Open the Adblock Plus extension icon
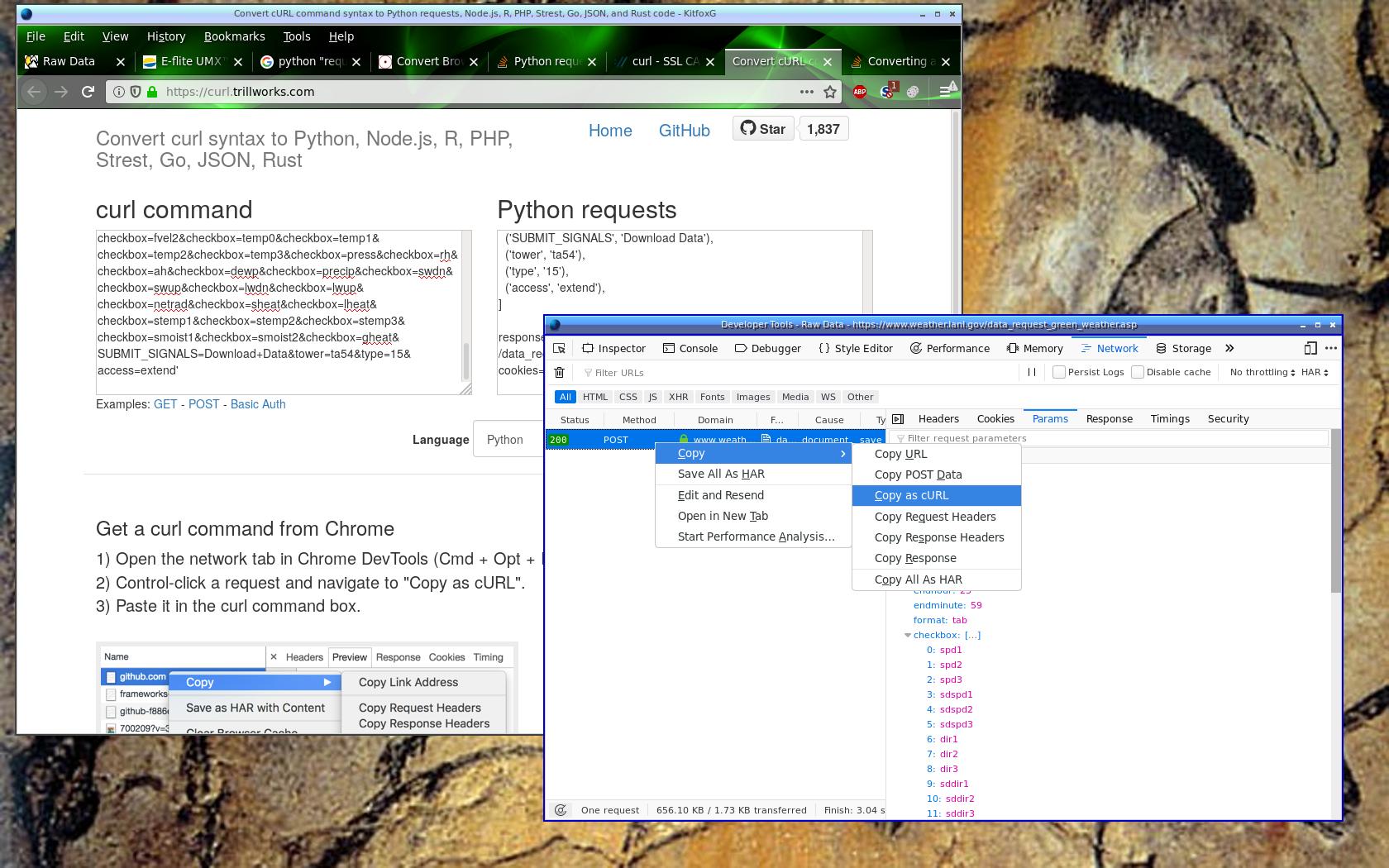 pos(860,92)
